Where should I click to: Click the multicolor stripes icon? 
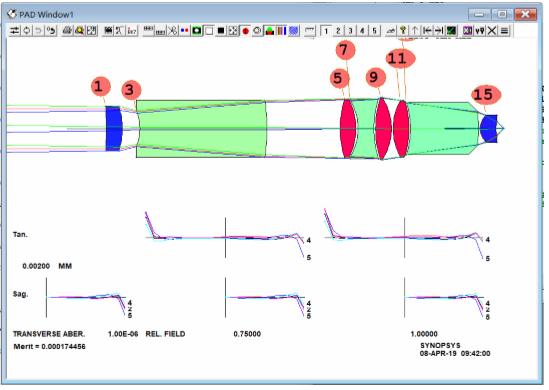[282, 31]
